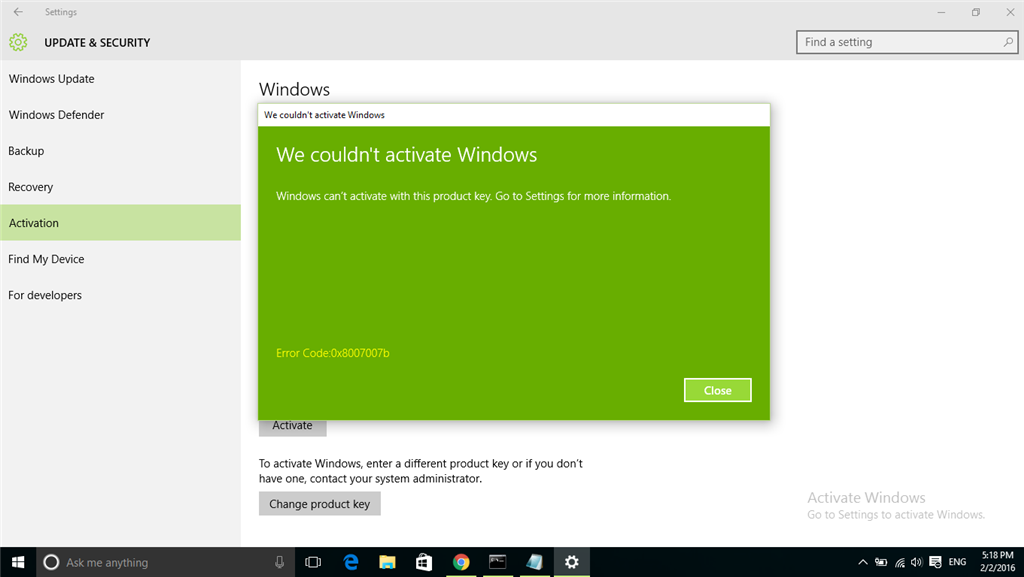Click the green Settings gear icon
1024x577 pixels.
coord(18,42)
